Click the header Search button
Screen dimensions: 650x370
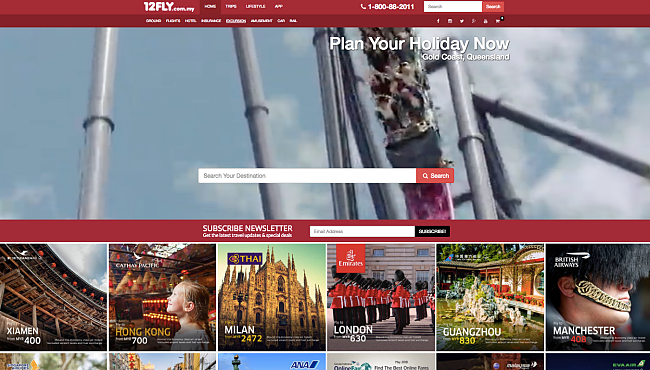[x=493, y=7]
